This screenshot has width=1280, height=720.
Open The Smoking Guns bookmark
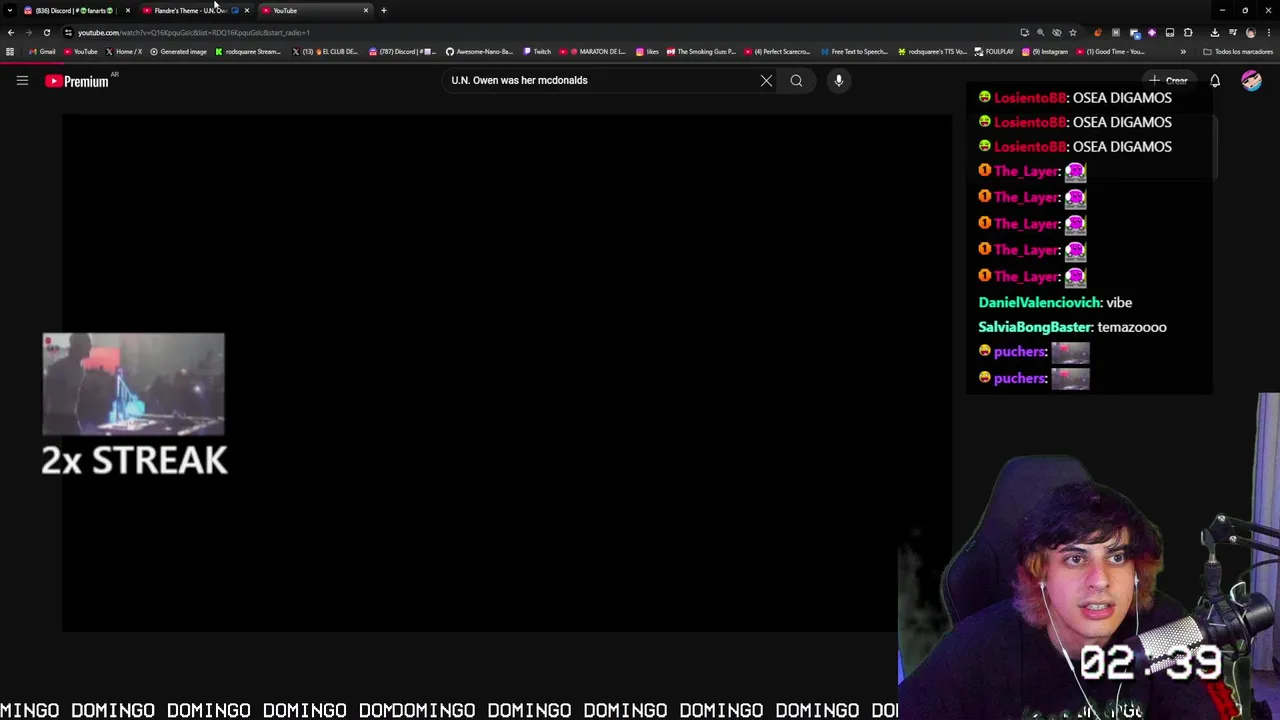(x=701, y=52)
